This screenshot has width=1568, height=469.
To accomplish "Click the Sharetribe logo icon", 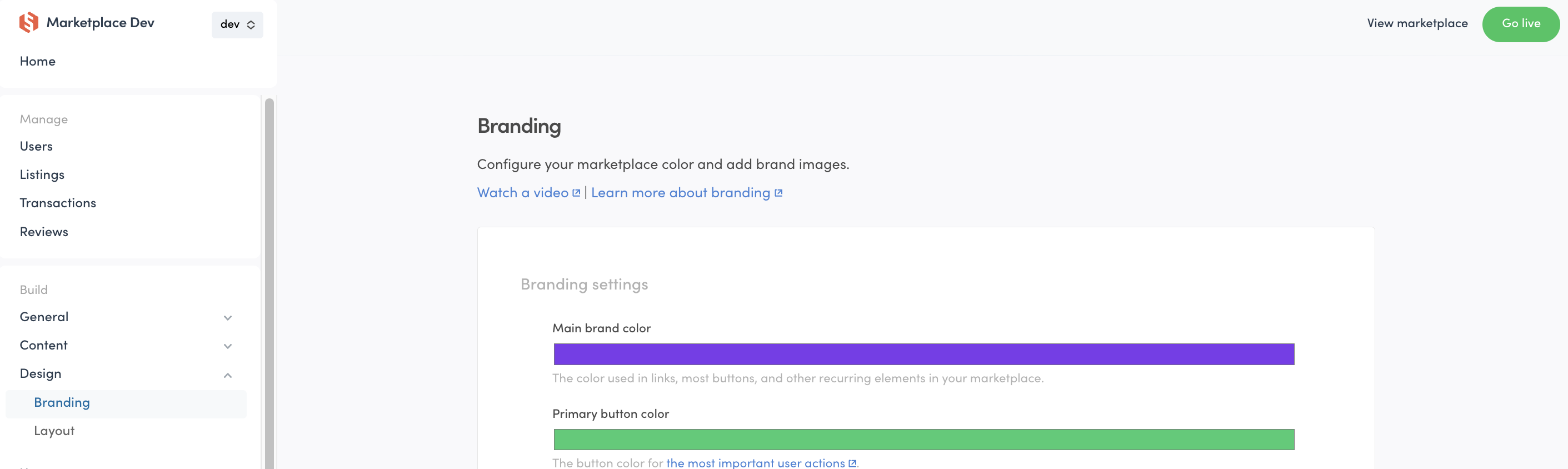I will pyautogui.click(x=28, y=23).
